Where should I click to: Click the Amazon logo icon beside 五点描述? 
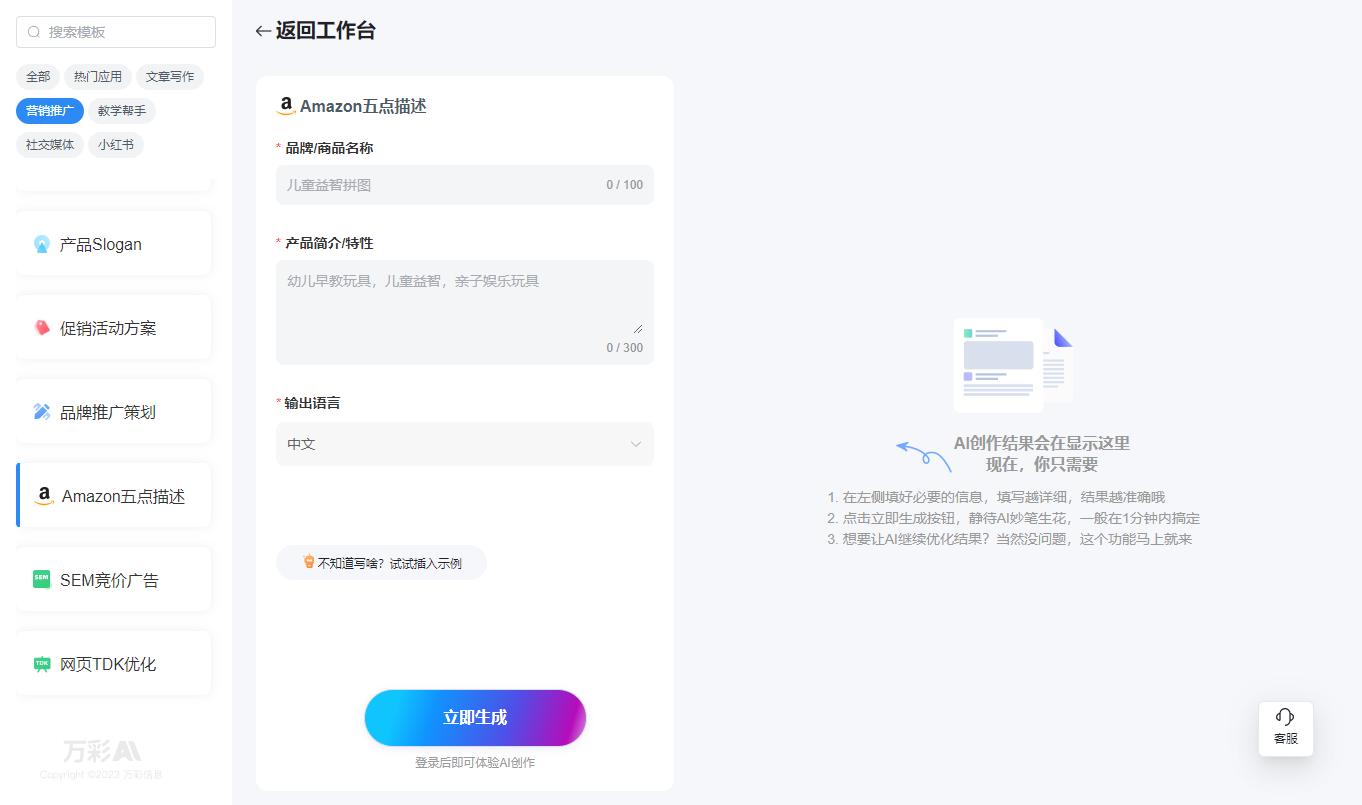click(x=288, y=106)
